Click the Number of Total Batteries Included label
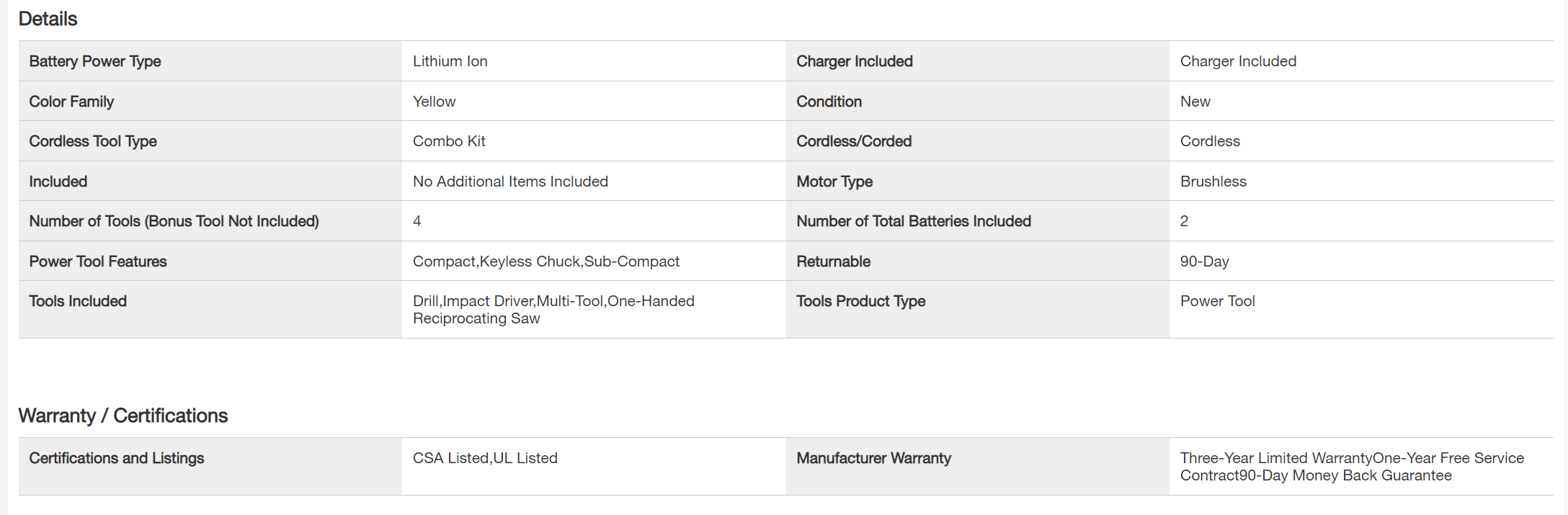Screen dimensions: 1568x515 click(x=913, y=221)
